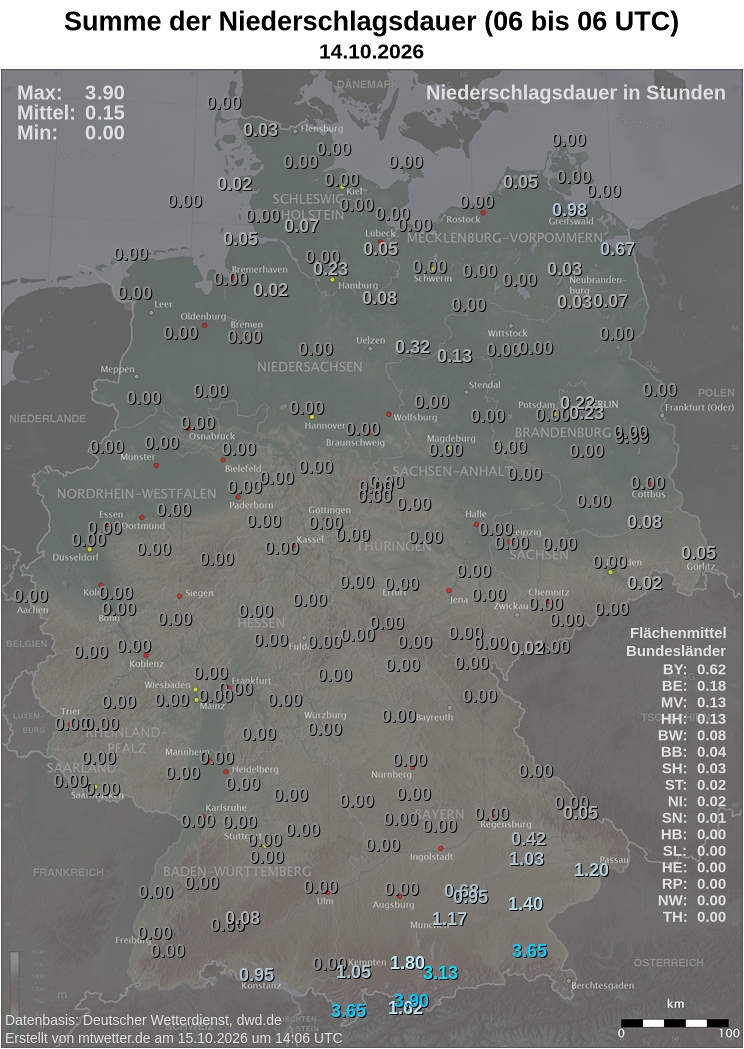Click the BY: 0.62 state average entry

(694, 669)
